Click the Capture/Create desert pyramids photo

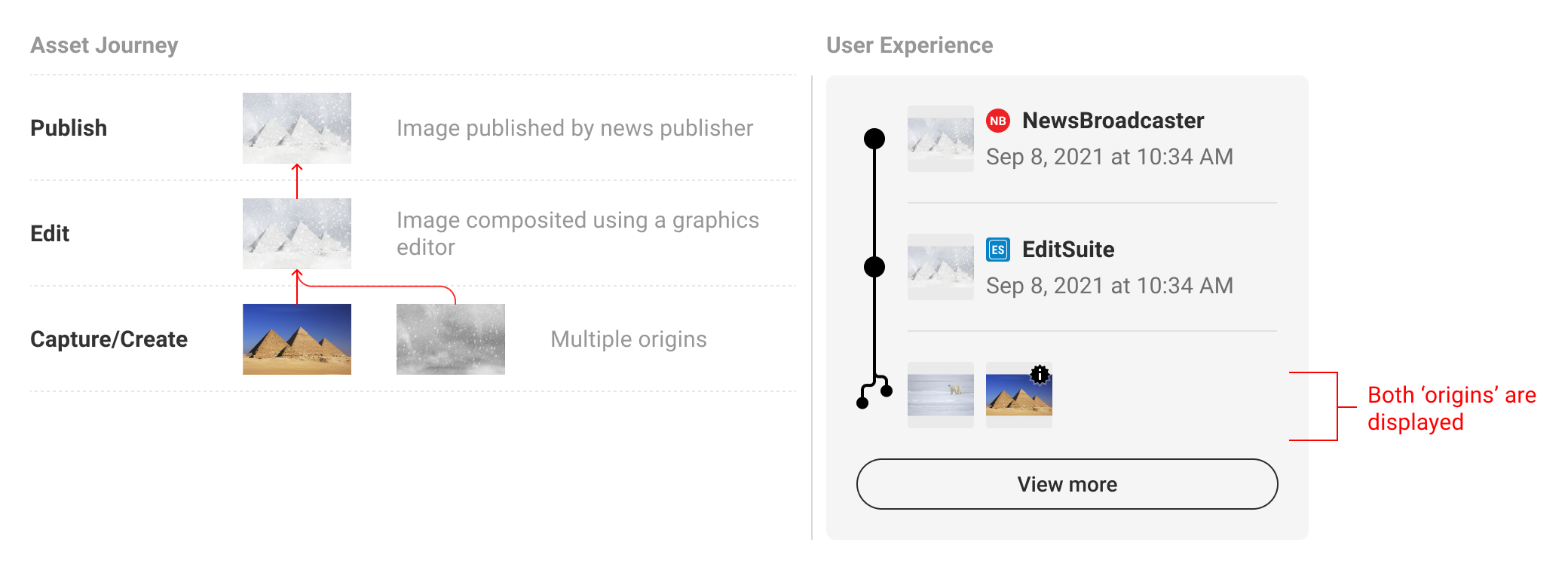tap(297, 339)
